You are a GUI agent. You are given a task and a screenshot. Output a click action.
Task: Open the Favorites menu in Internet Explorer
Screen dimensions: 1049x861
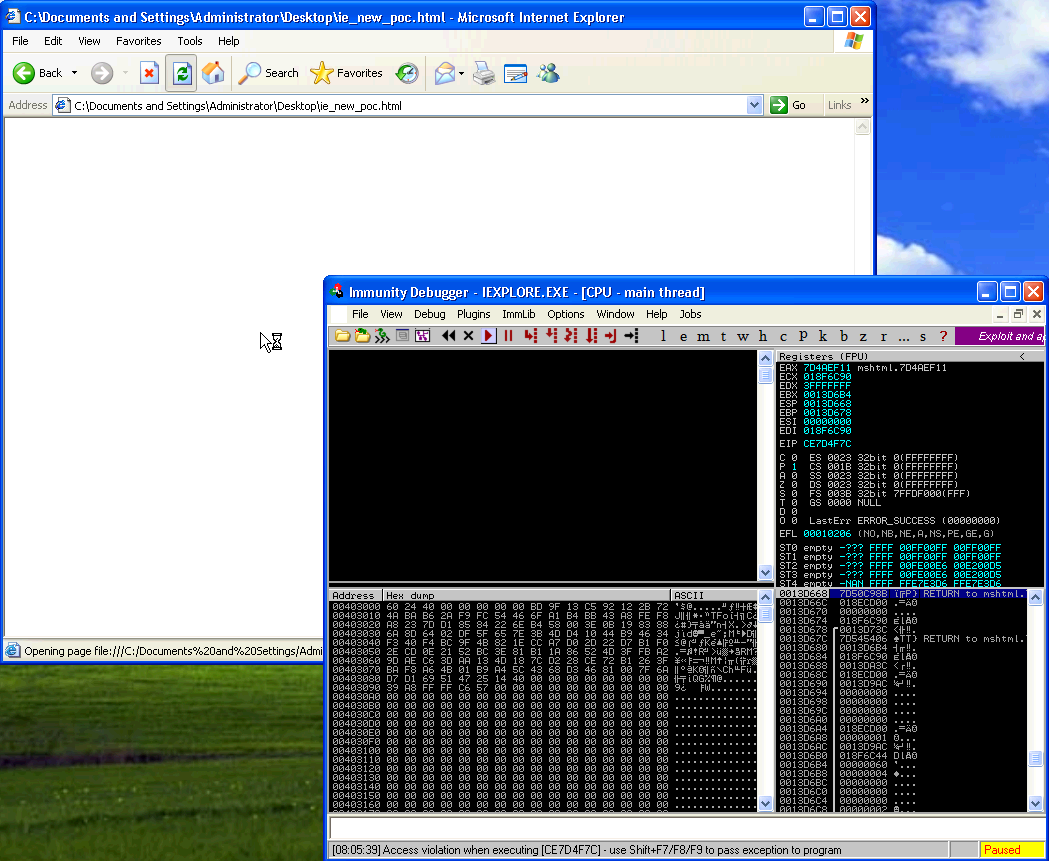pos(138,41)
